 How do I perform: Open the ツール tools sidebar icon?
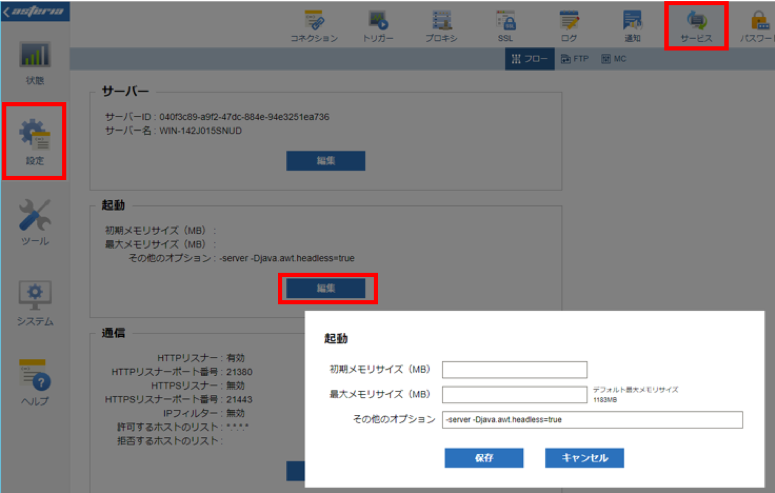click(35, 223)
